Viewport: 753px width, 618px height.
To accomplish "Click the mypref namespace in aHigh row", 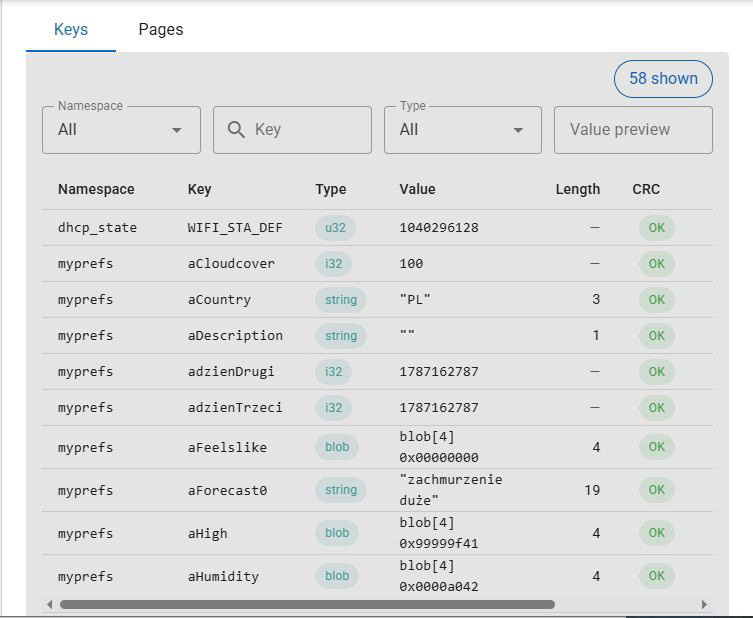I will [85, 533].
